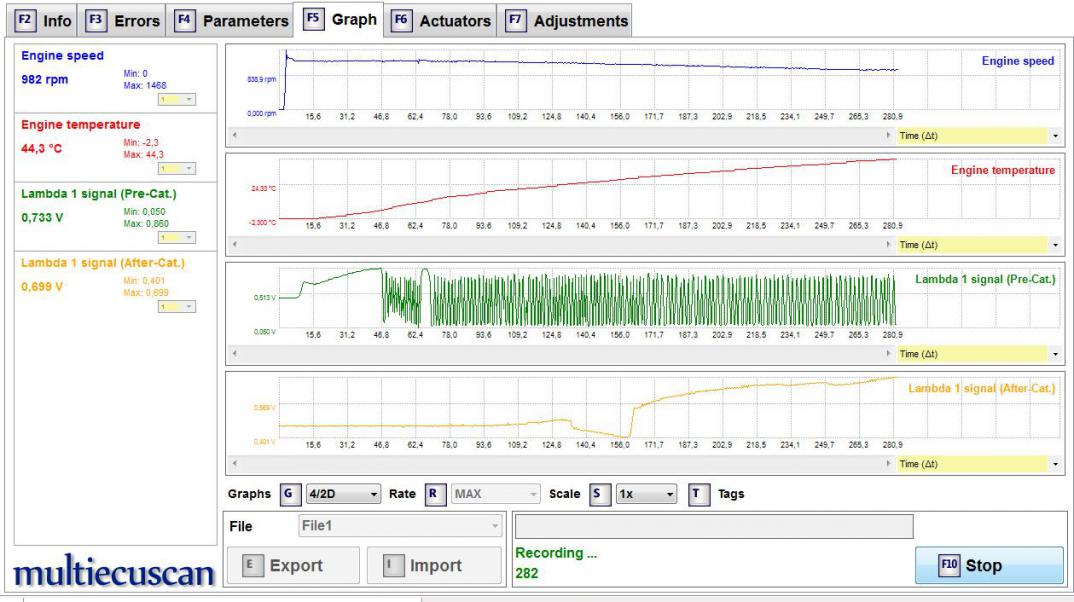Click the G shortcut icon next to Graphs
Viewport: 1074px width, 602px height.
289,494
